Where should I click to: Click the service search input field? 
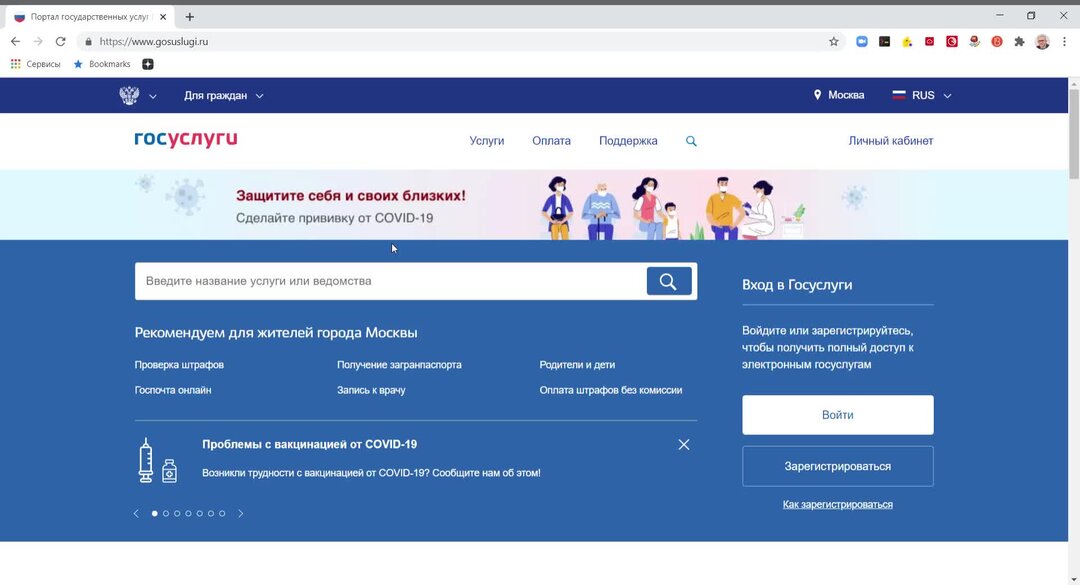(390, 281)
